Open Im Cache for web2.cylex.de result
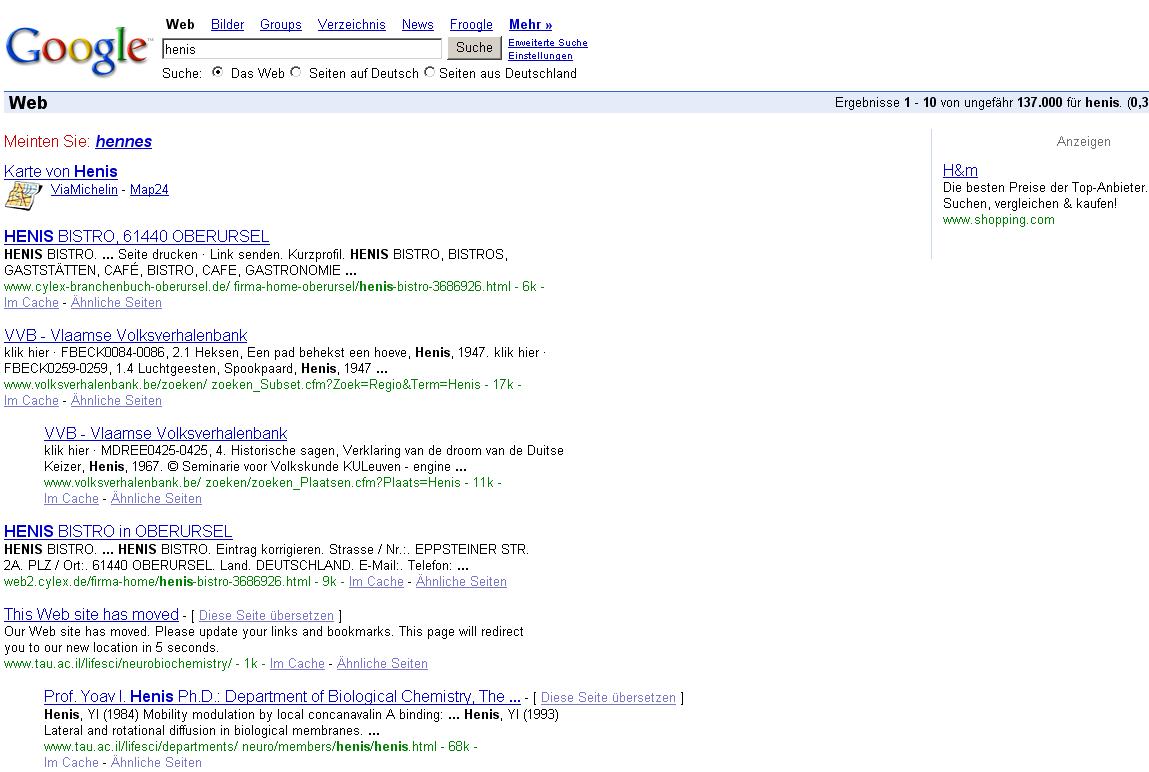Viewport: 1149px width, 772px height. point(376,582)
